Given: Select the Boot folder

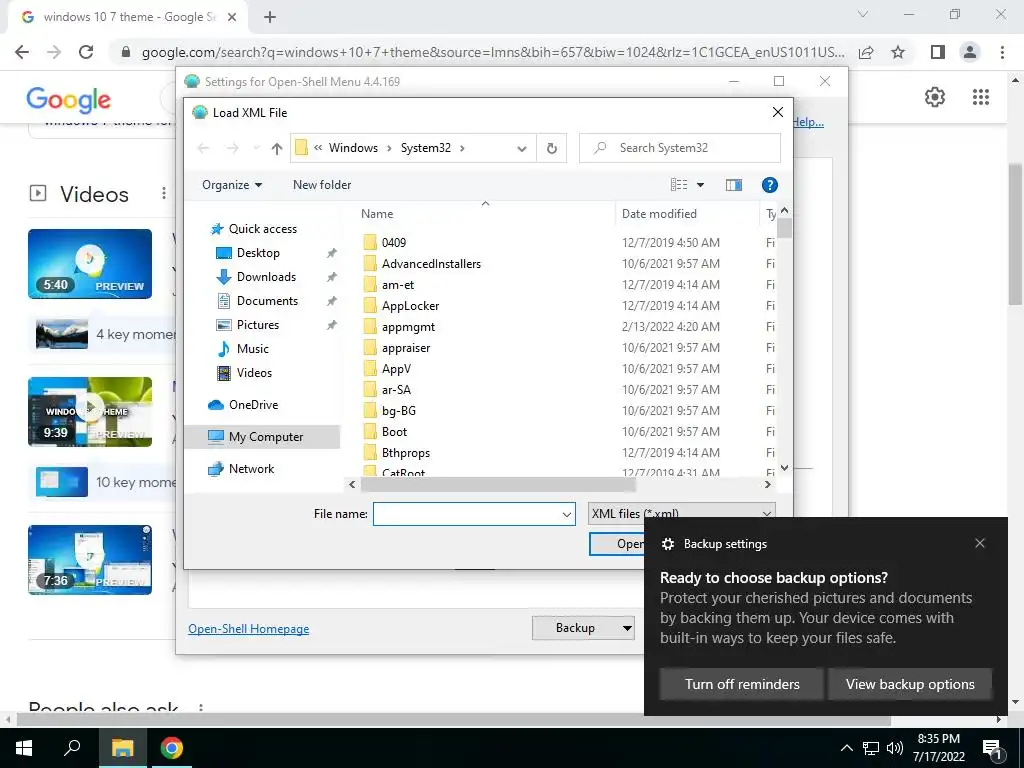Looking at the screenshot, I should pos(394,432).
